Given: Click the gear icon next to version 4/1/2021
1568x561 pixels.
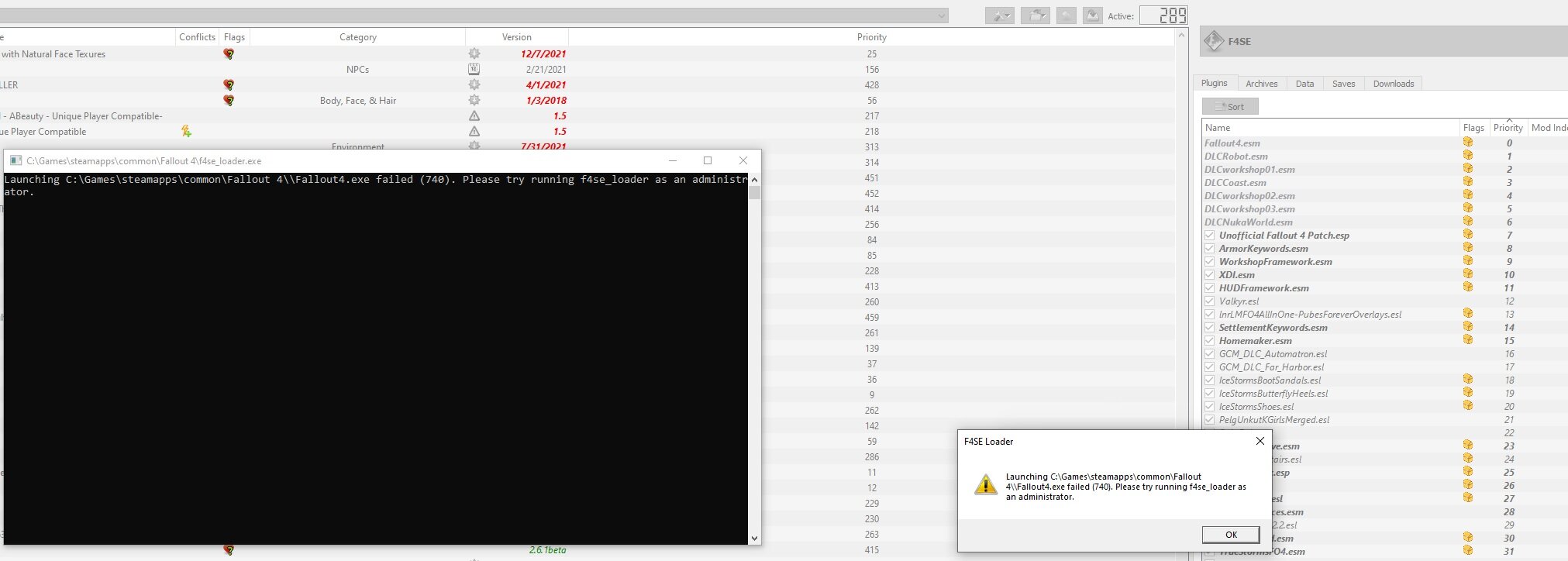Looking at the screenshot, I should point(474,84).
